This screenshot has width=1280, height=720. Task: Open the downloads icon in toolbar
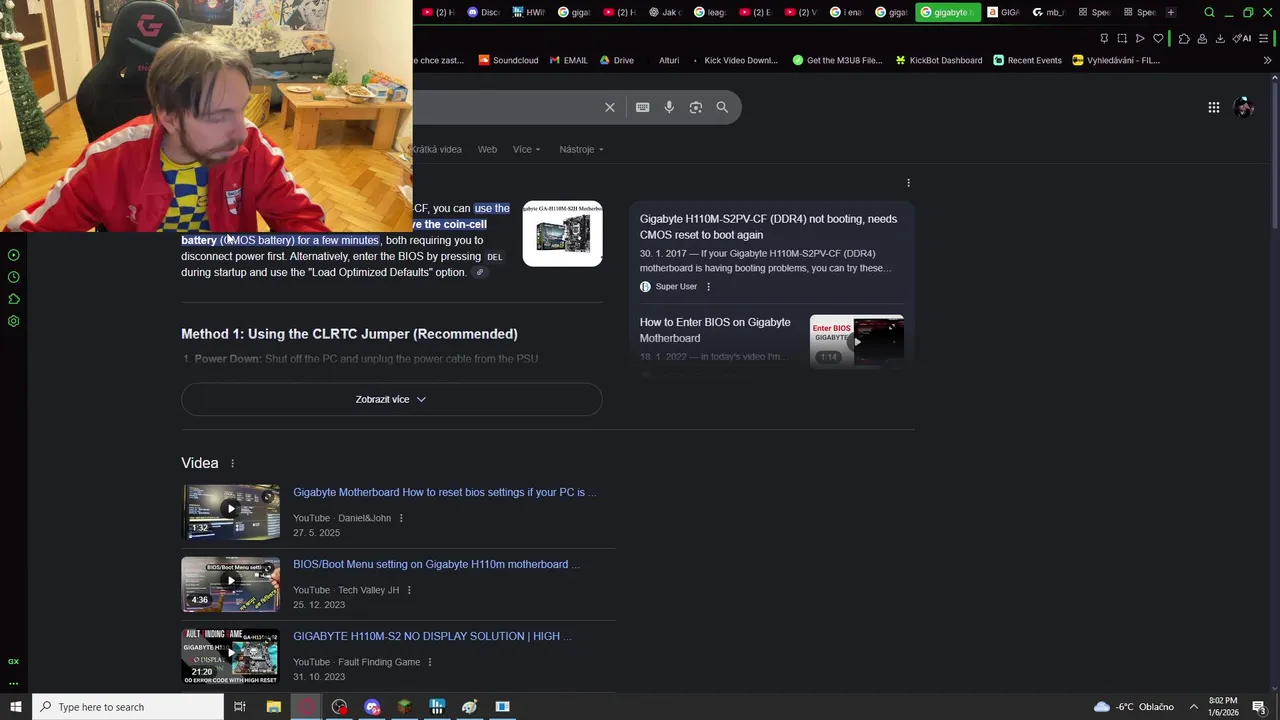tap(1220, 38)
